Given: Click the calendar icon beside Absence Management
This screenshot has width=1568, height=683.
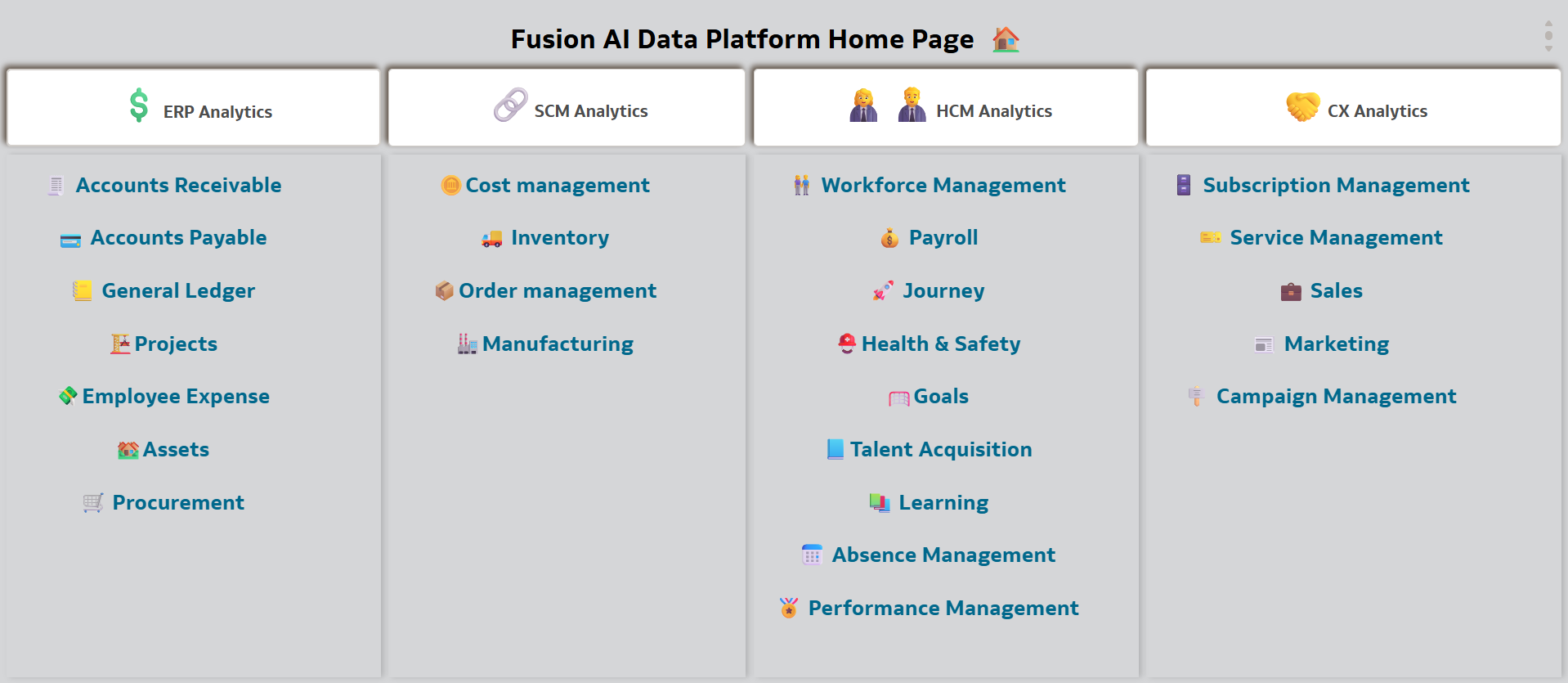Looking at the screenshot, I should [812, 555].
